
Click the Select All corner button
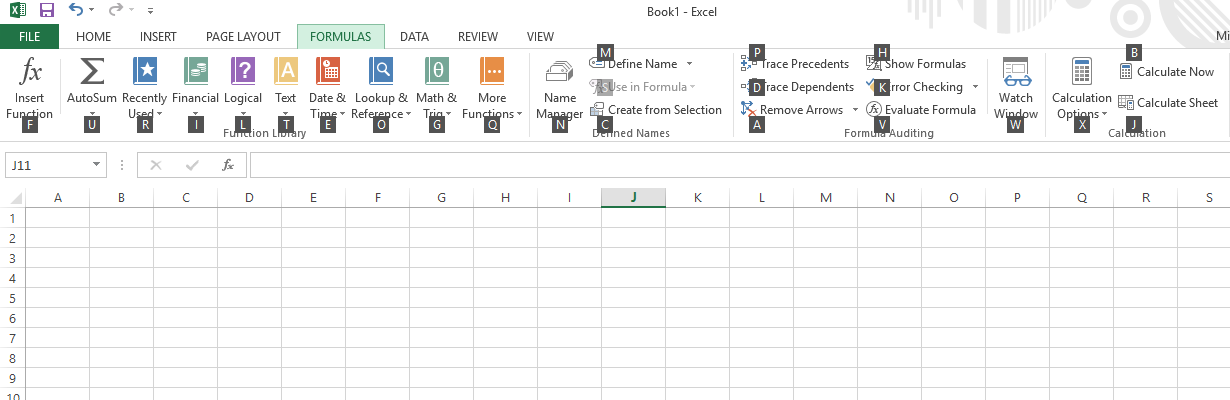(12, 198)
